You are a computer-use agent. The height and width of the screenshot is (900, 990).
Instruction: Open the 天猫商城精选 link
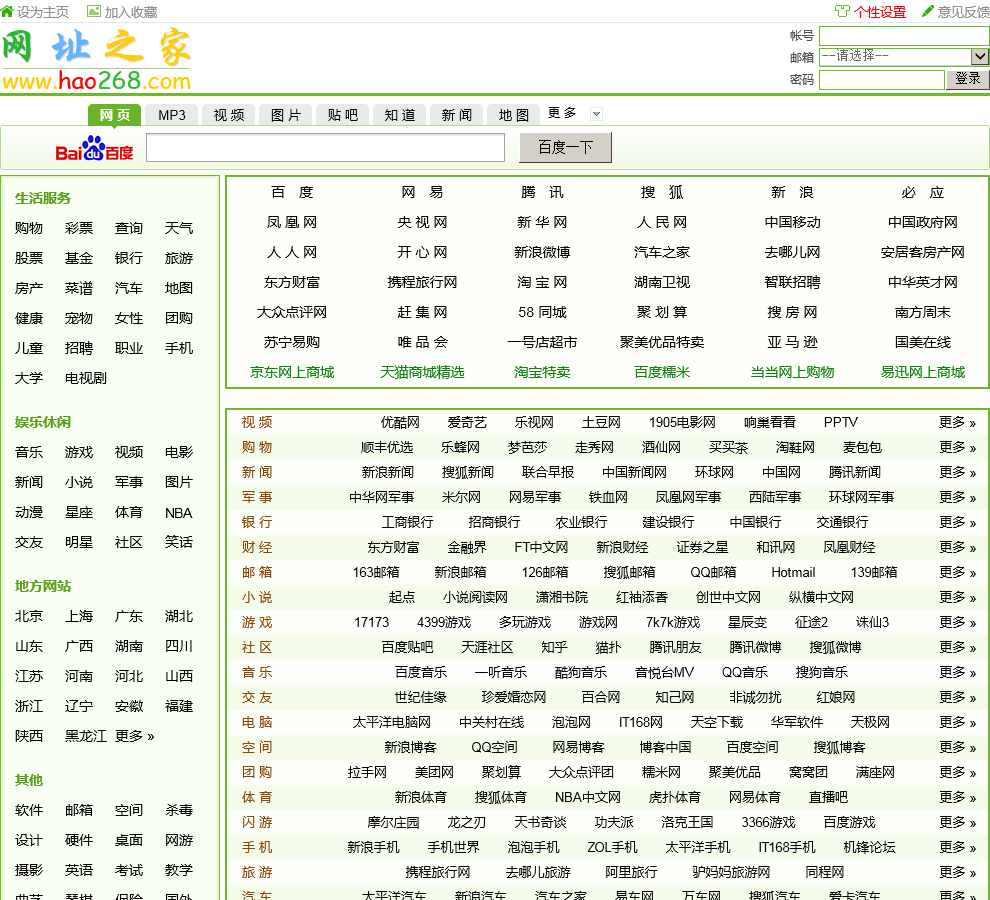click(x=422, y=372)
